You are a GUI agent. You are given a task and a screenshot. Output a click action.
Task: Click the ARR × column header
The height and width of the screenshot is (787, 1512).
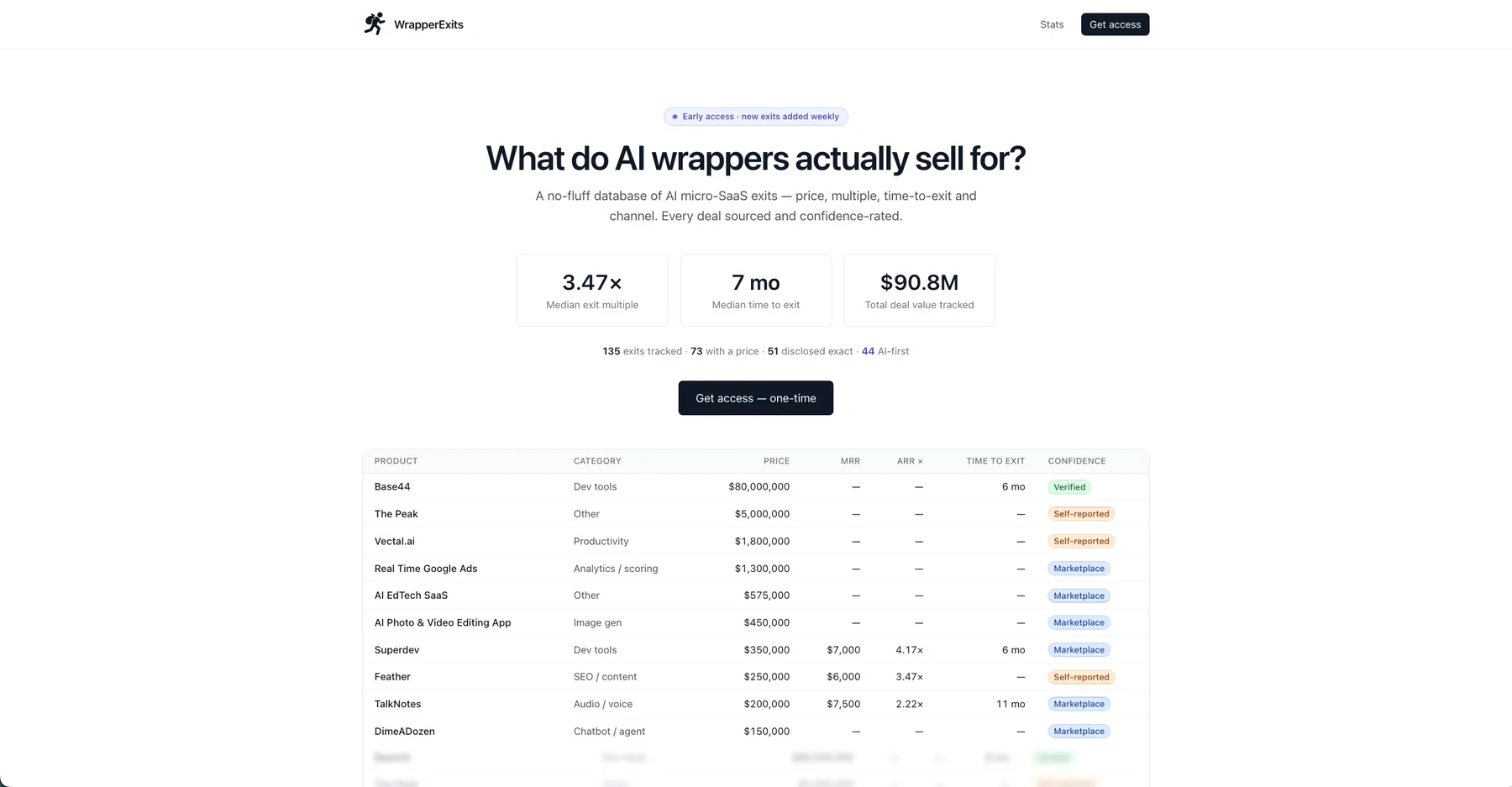pyautogui.click(x=910, y=461)
